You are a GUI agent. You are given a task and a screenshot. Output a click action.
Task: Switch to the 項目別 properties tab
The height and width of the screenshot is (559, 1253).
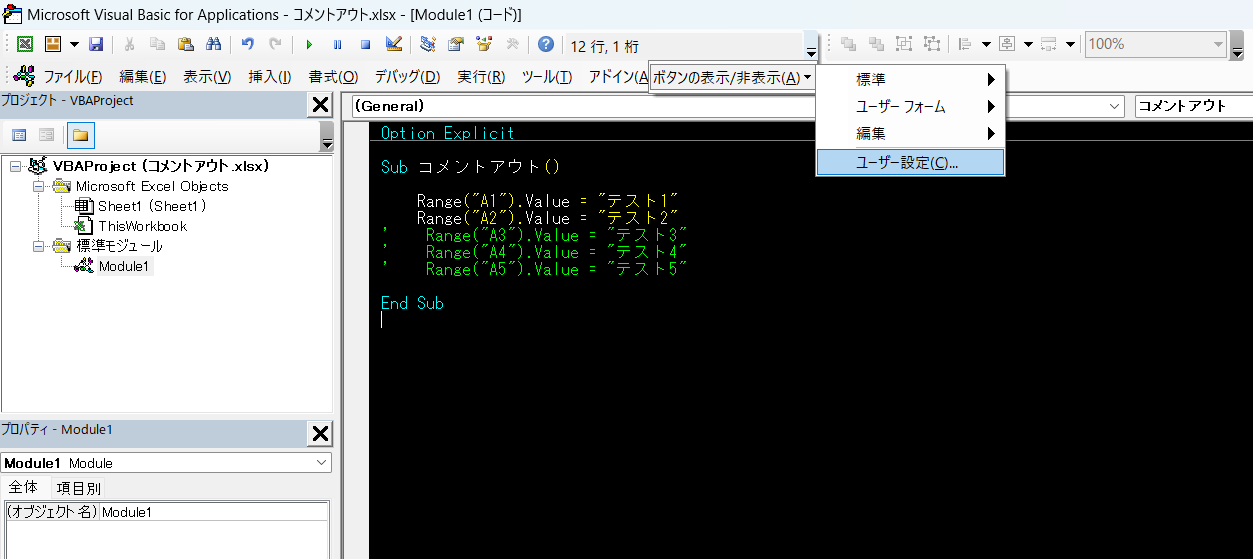tap(78, 488)
